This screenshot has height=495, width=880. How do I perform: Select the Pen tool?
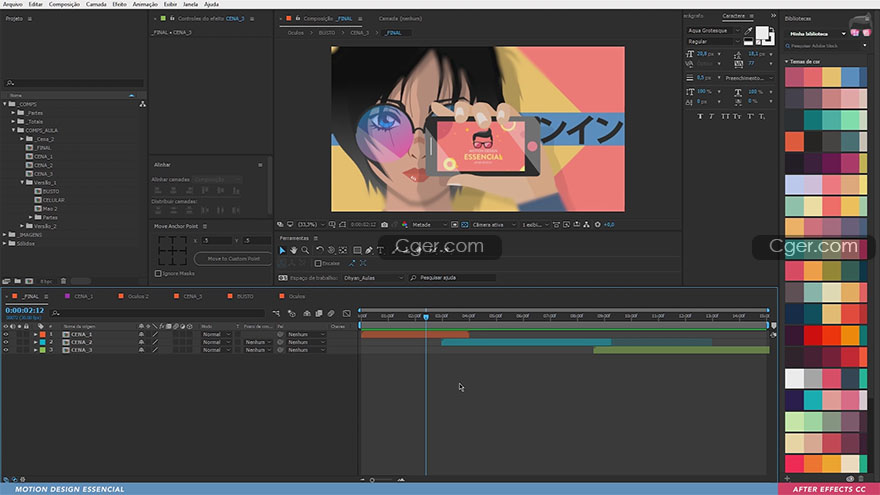click(x=369, y=250)
